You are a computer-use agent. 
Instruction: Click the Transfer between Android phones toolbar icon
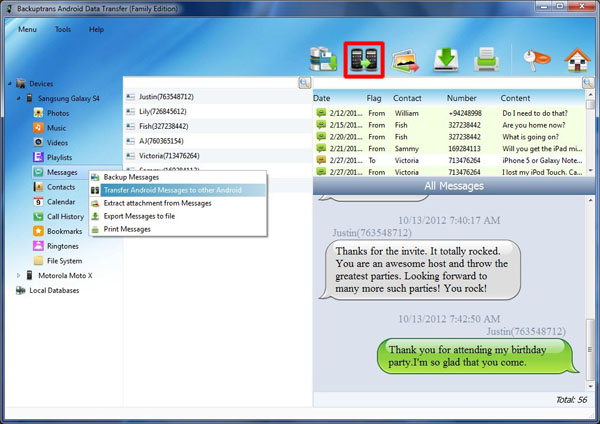click(364, 60)
